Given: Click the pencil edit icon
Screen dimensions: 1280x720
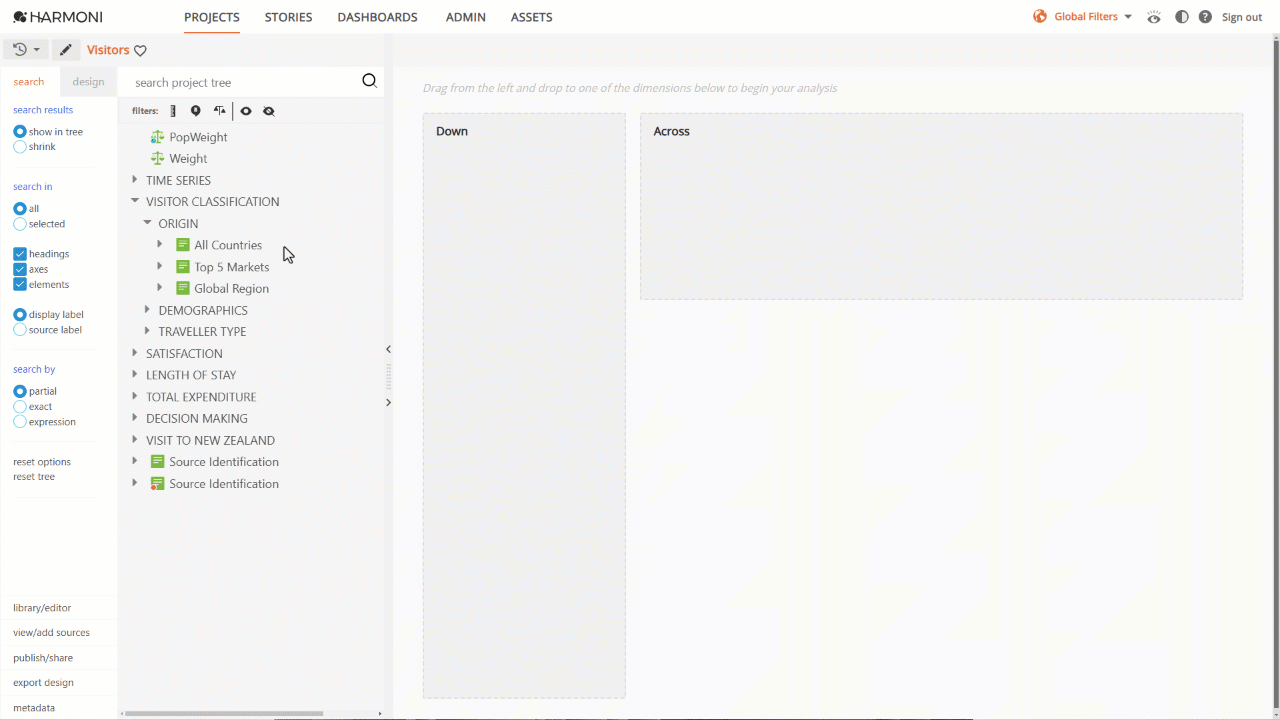Looking at the screenshot, I should [66, 49].
